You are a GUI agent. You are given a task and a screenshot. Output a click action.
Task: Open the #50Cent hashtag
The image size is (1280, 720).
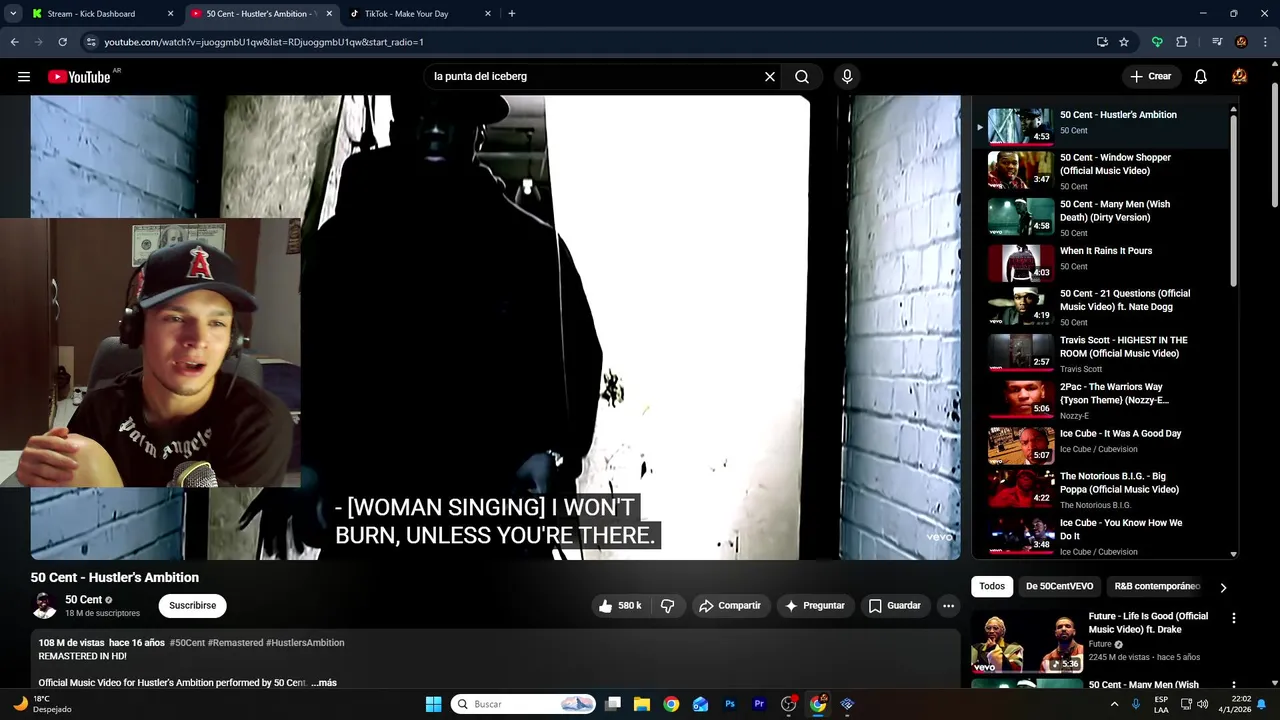coord(187,643)
